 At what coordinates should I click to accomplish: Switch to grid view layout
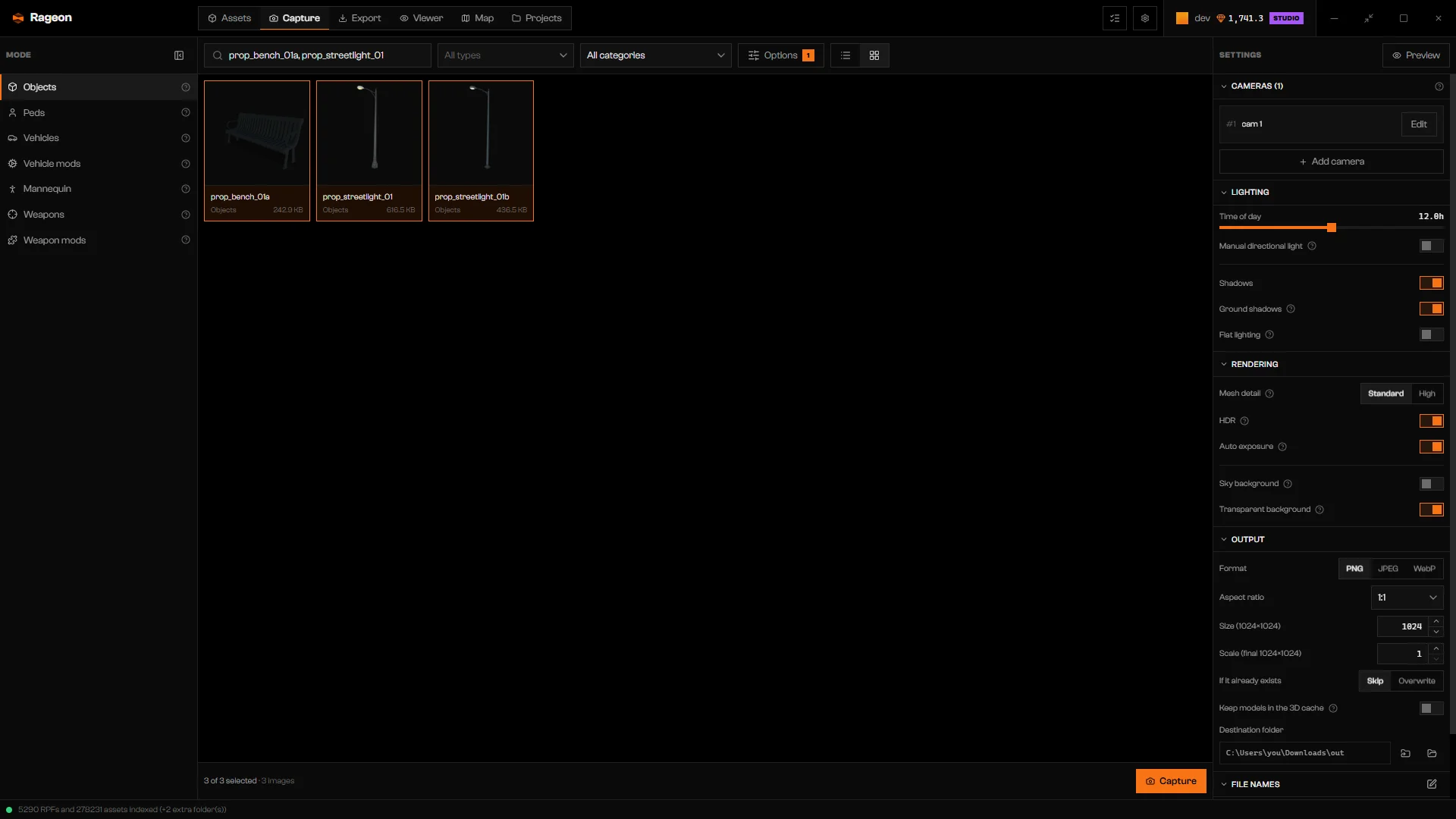tap(874, 55)
